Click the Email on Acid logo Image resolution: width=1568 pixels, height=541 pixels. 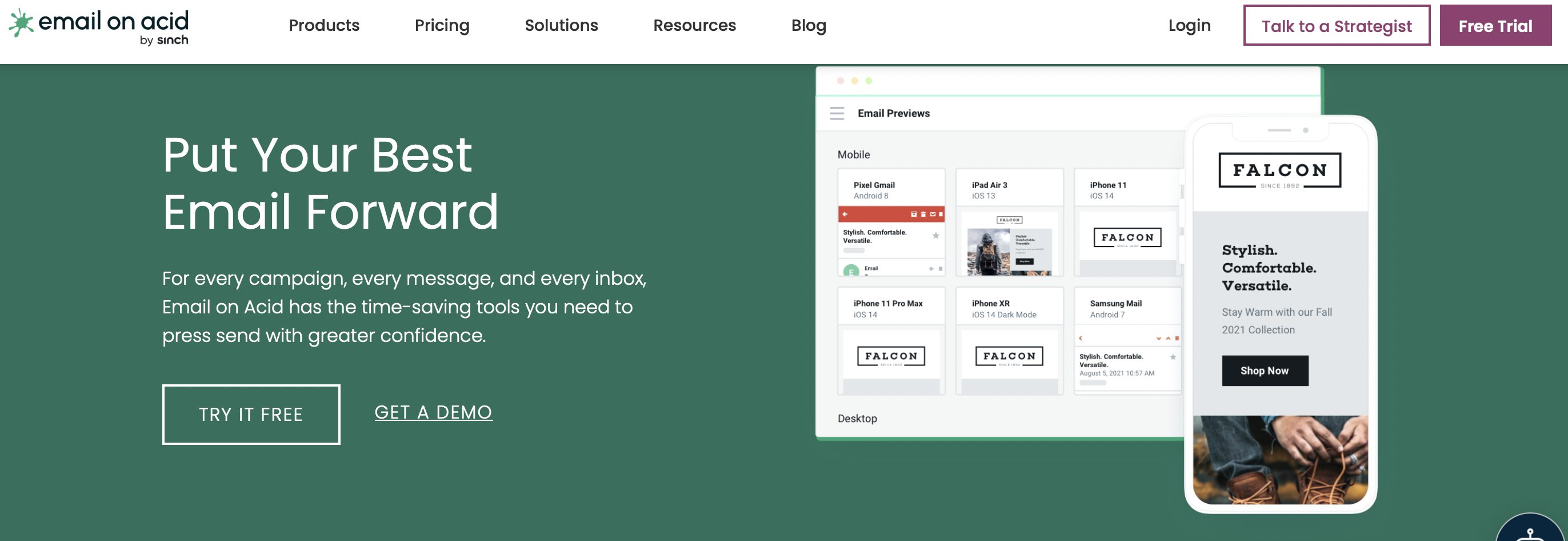tap(99, 27)
